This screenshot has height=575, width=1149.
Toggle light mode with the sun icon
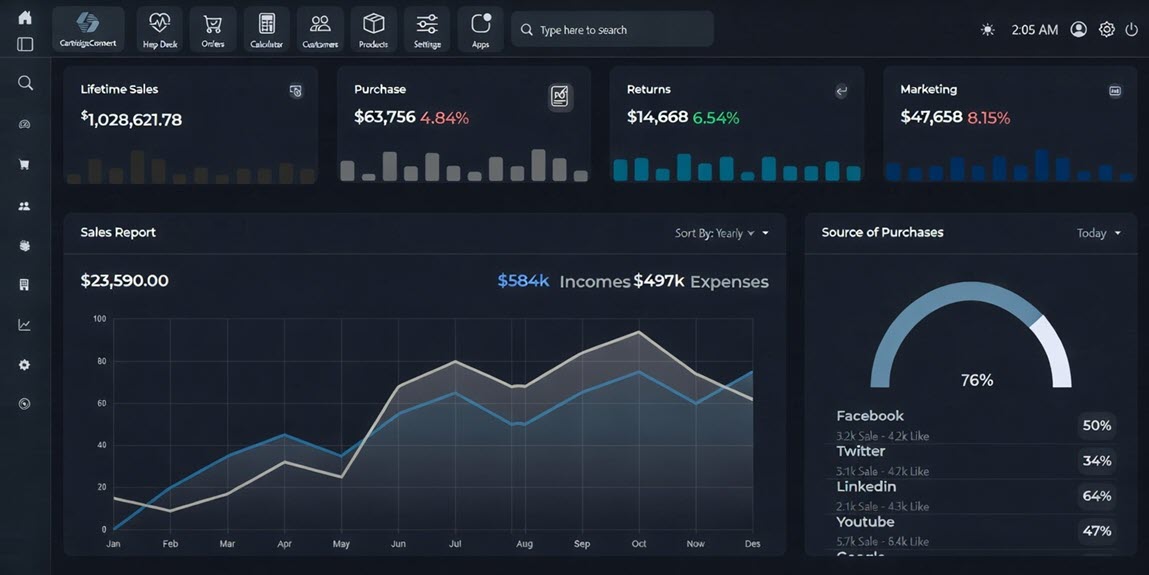[x=988, y=30]
